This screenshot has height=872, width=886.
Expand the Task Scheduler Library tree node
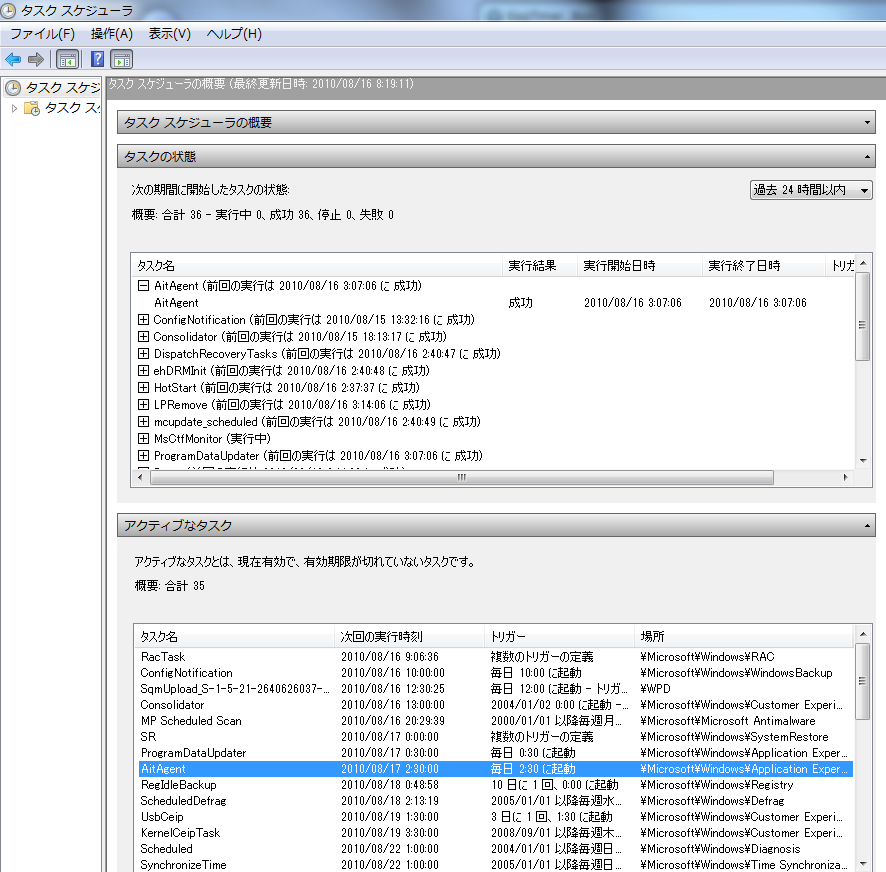(x=14, y=108)
